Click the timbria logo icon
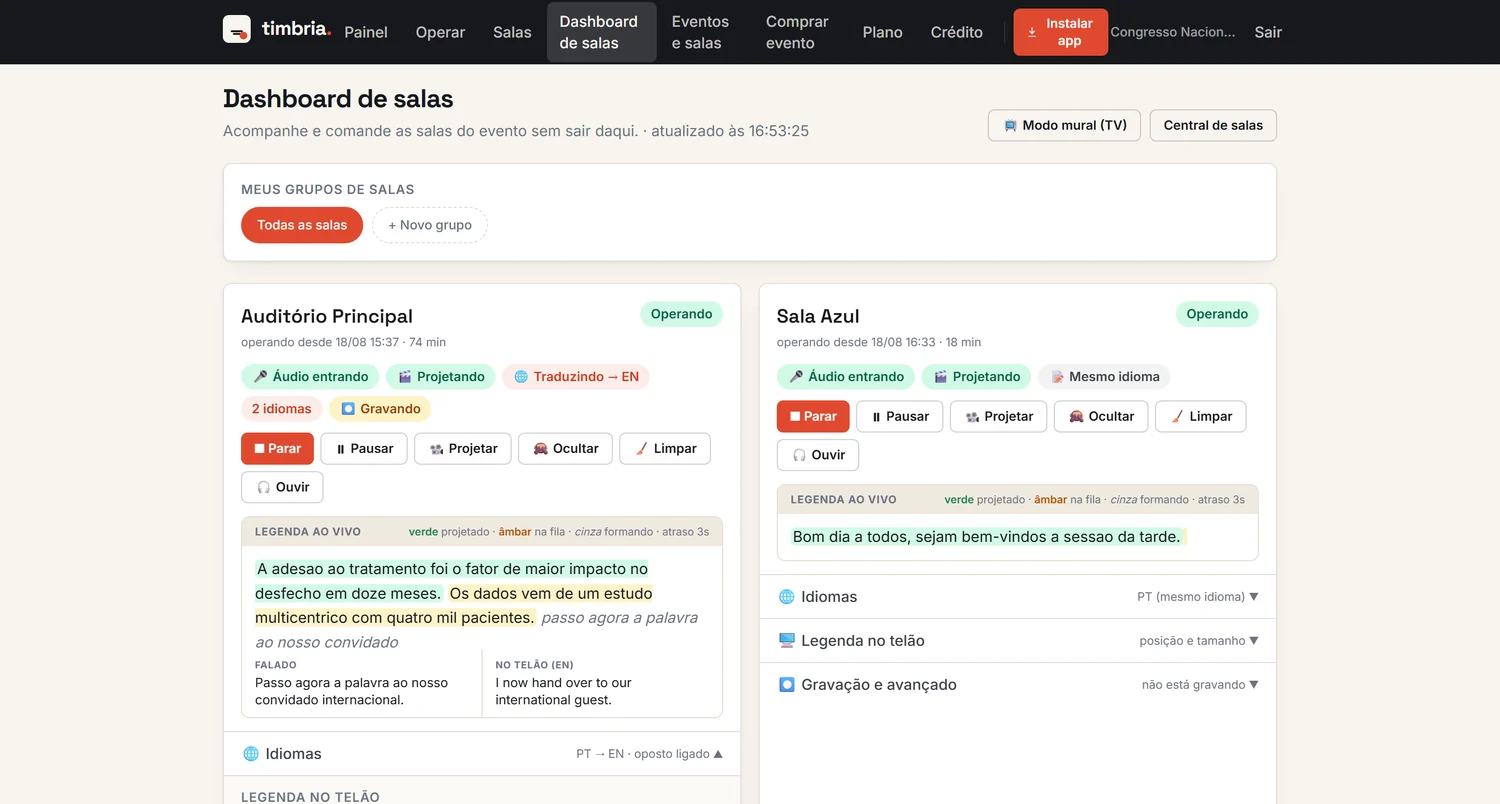This screenshot has height=804, width=1500. pyautogui.click(x=237, y=29)
